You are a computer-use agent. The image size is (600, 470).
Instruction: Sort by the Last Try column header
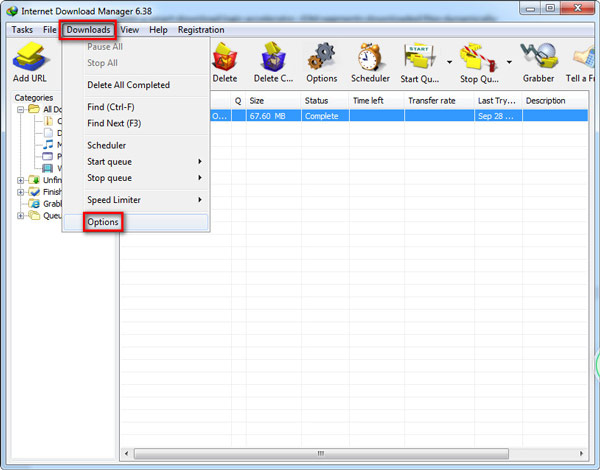[x=498, y=101]
